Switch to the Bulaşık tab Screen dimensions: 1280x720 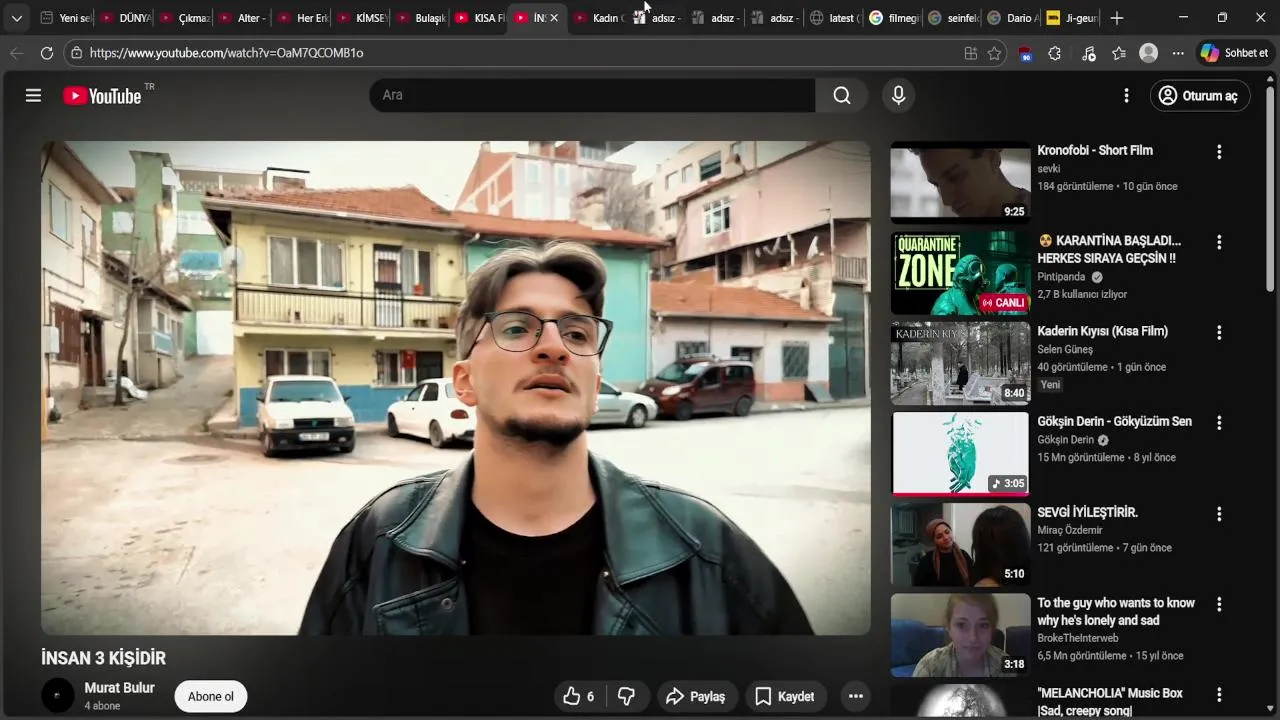pos(419,18)
